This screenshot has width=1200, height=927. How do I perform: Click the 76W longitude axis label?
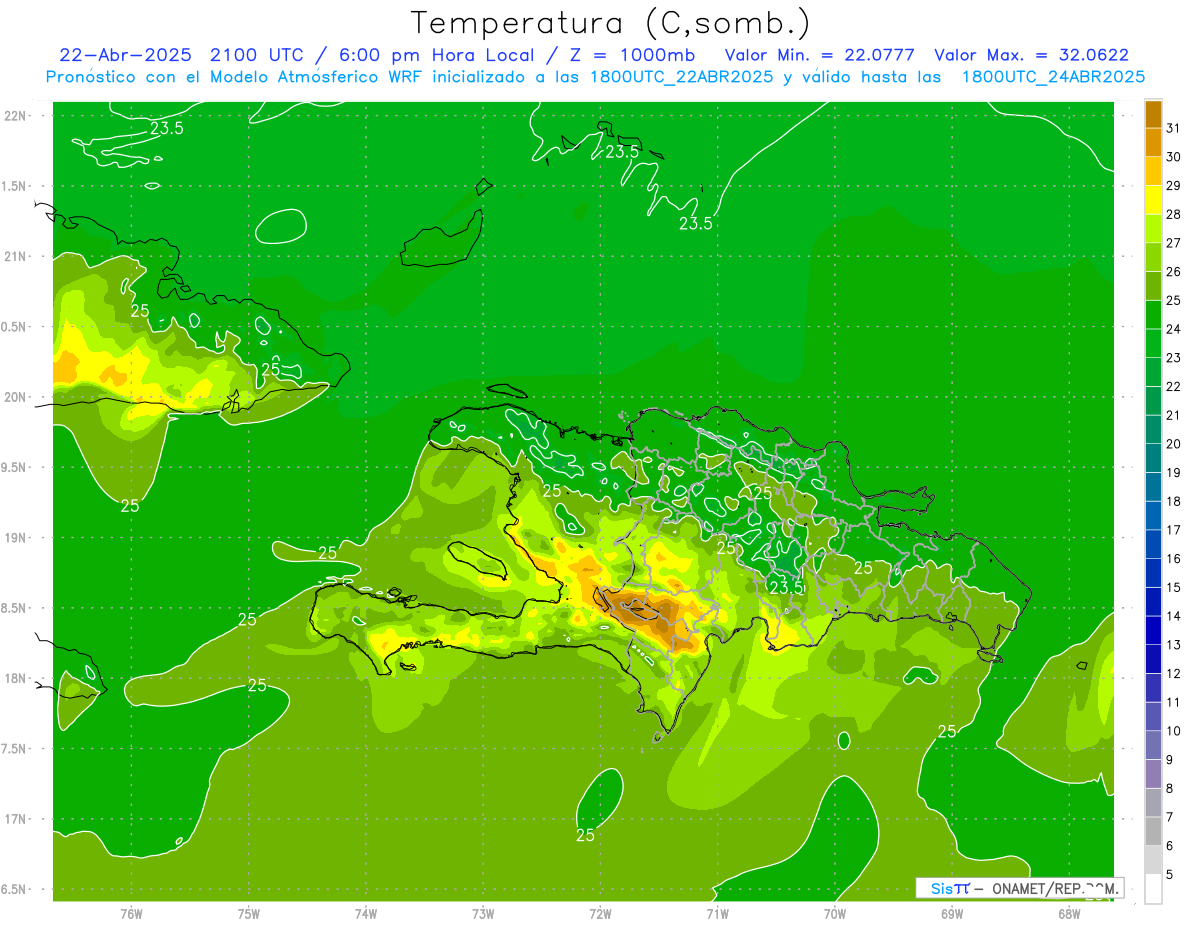point(131,914)
